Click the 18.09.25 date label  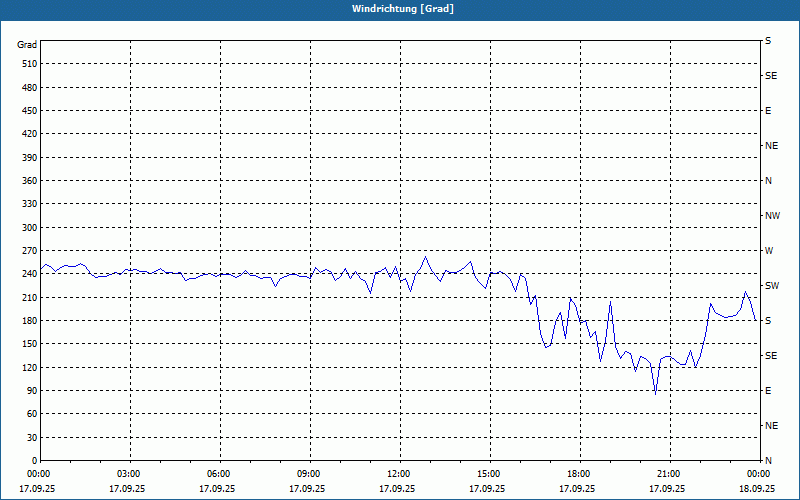757,489
